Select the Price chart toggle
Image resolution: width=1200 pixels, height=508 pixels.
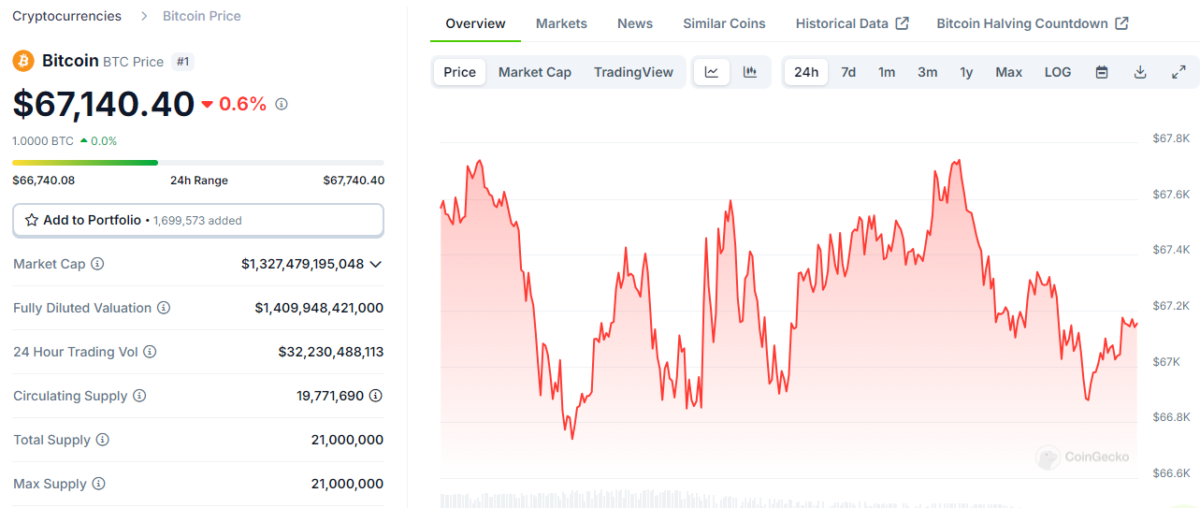[460, 72]
